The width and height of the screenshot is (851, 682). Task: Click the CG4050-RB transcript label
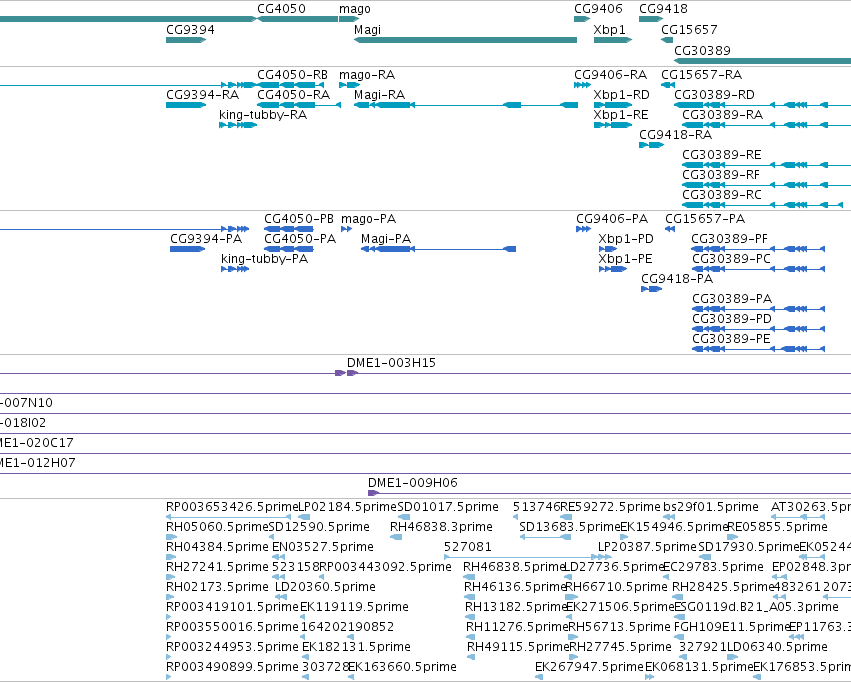coord(293,74)
